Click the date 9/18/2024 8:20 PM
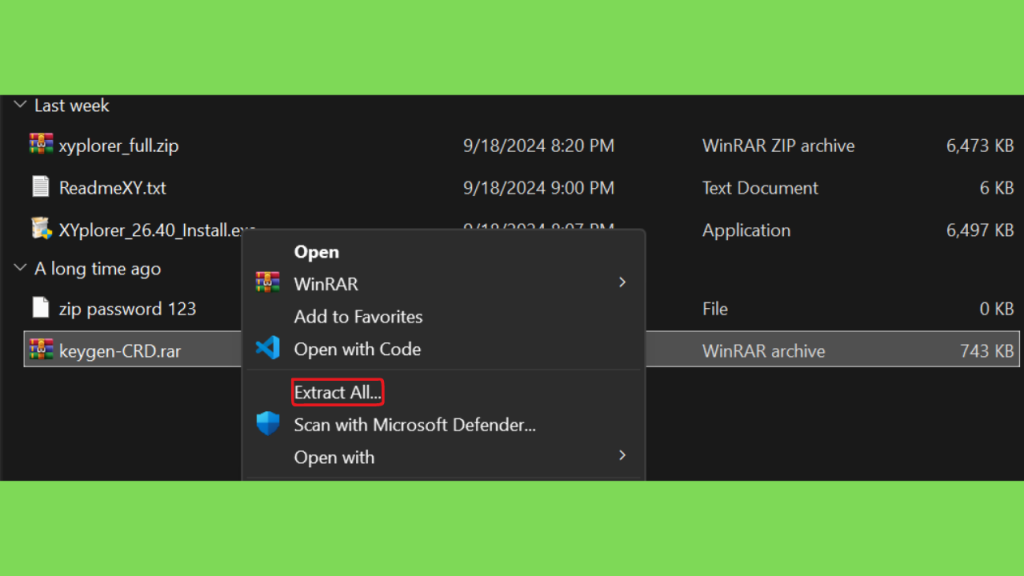 coord(539,146)
